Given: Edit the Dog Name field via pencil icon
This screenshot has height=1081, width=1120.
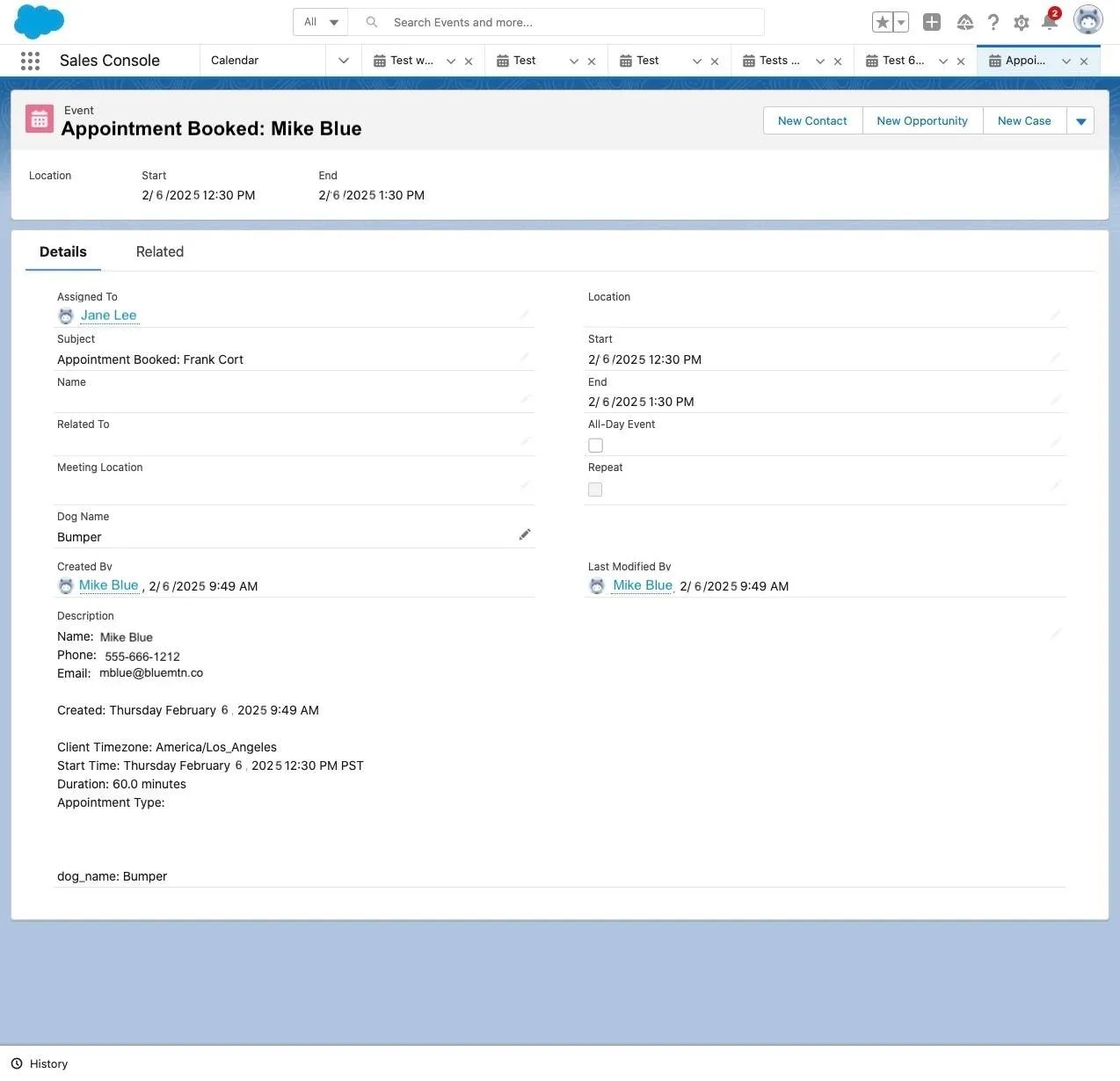Looking at the screenshot, I should (525, 533).
